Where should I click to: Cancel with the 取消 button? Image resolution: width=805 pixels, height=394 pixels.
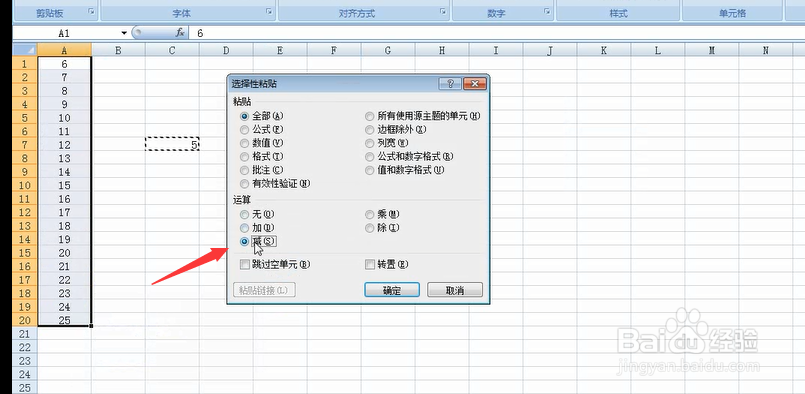pos(455,290)
